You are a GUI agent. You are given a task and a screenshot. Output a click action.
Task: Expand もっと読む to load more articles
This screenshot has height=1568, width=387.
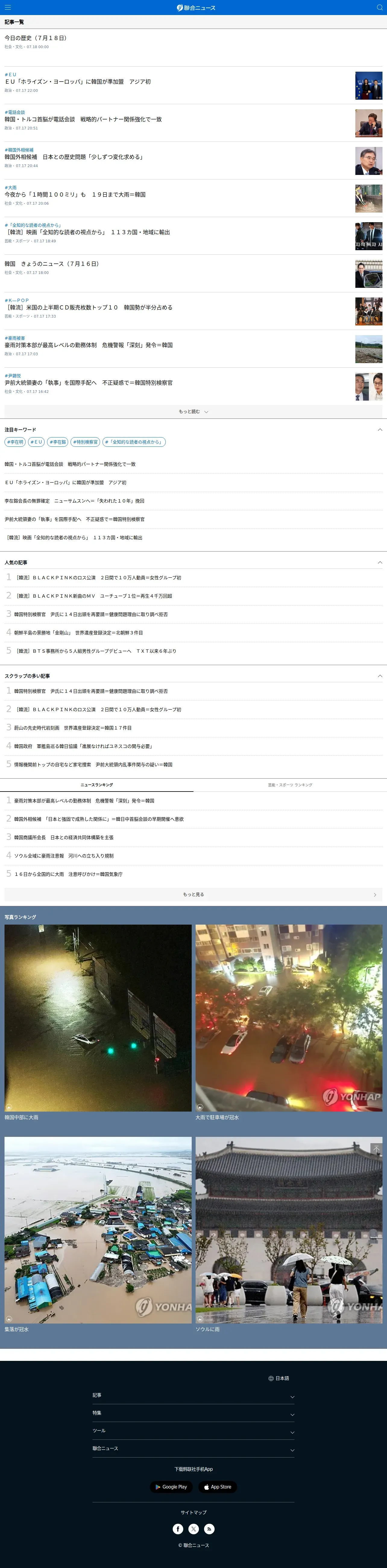[193, 412]
